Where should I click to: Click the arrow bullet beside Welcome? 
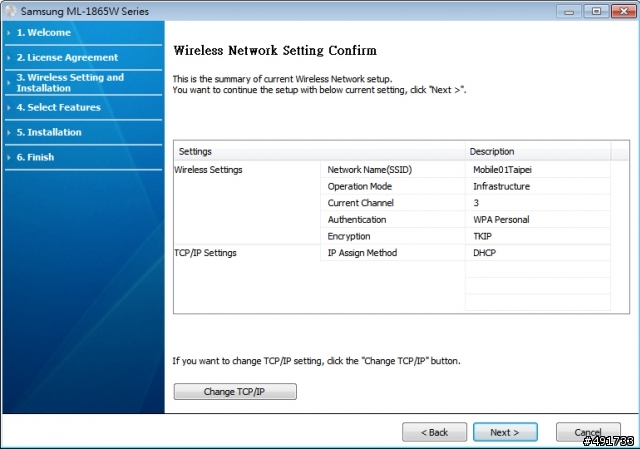tap(9, 33)
